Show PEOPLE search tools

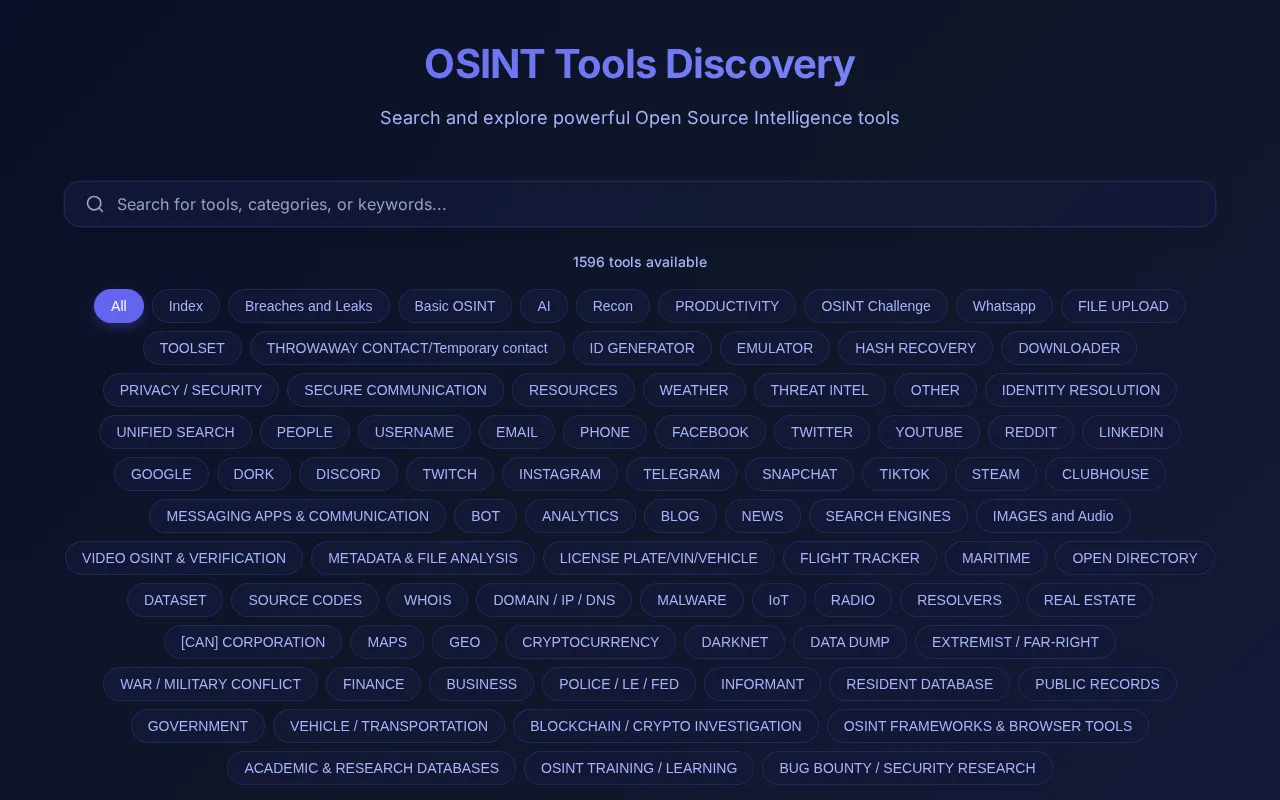click(x=305, y=432)
